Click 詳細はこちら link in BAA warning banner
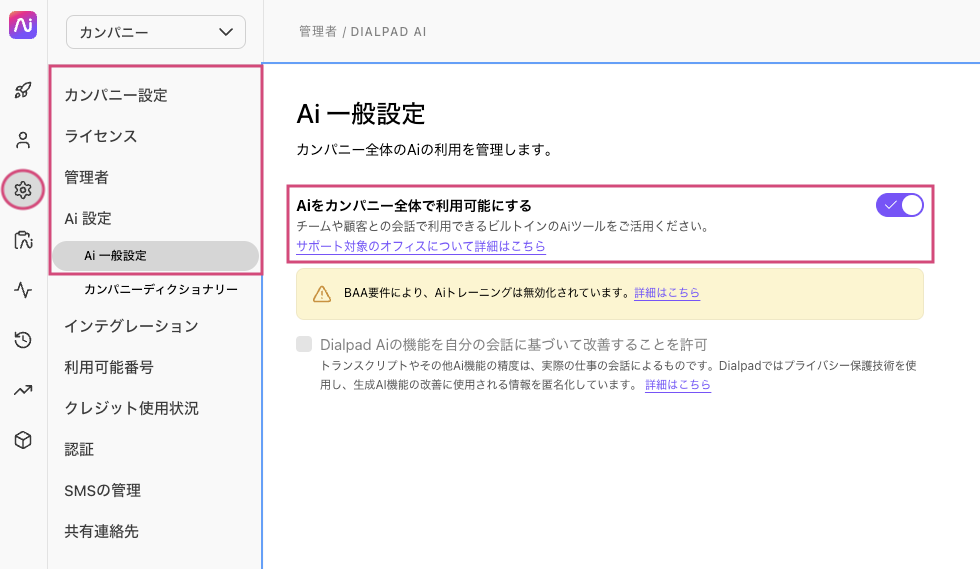Image resolution: width=980 pixels, height=569 pixels. click(667, 293)
